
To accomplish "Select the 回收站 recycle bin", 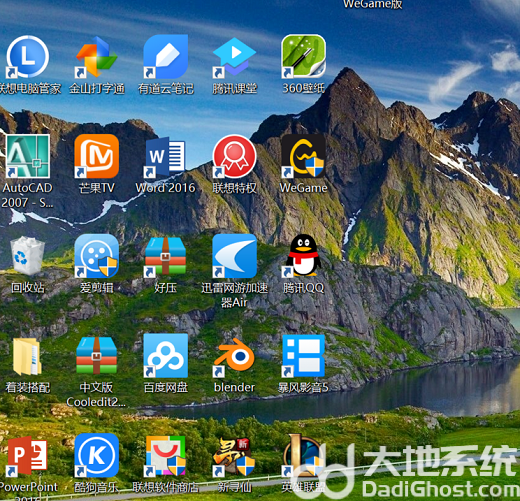I will (x=27, y=256).
